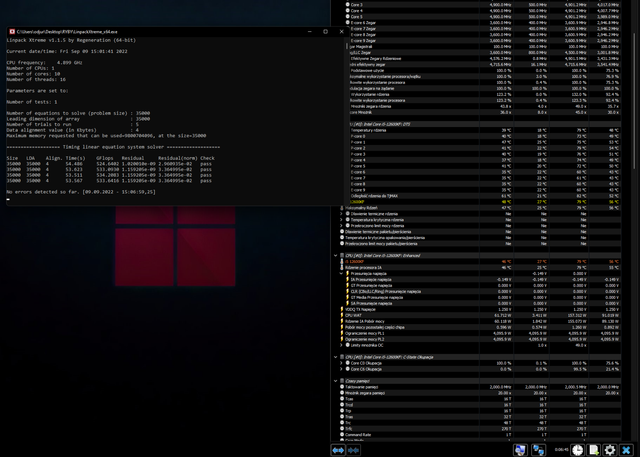Expand the Limity mnożnika OC row
Viewport: 640px width, 457px height.
point(342,345)
